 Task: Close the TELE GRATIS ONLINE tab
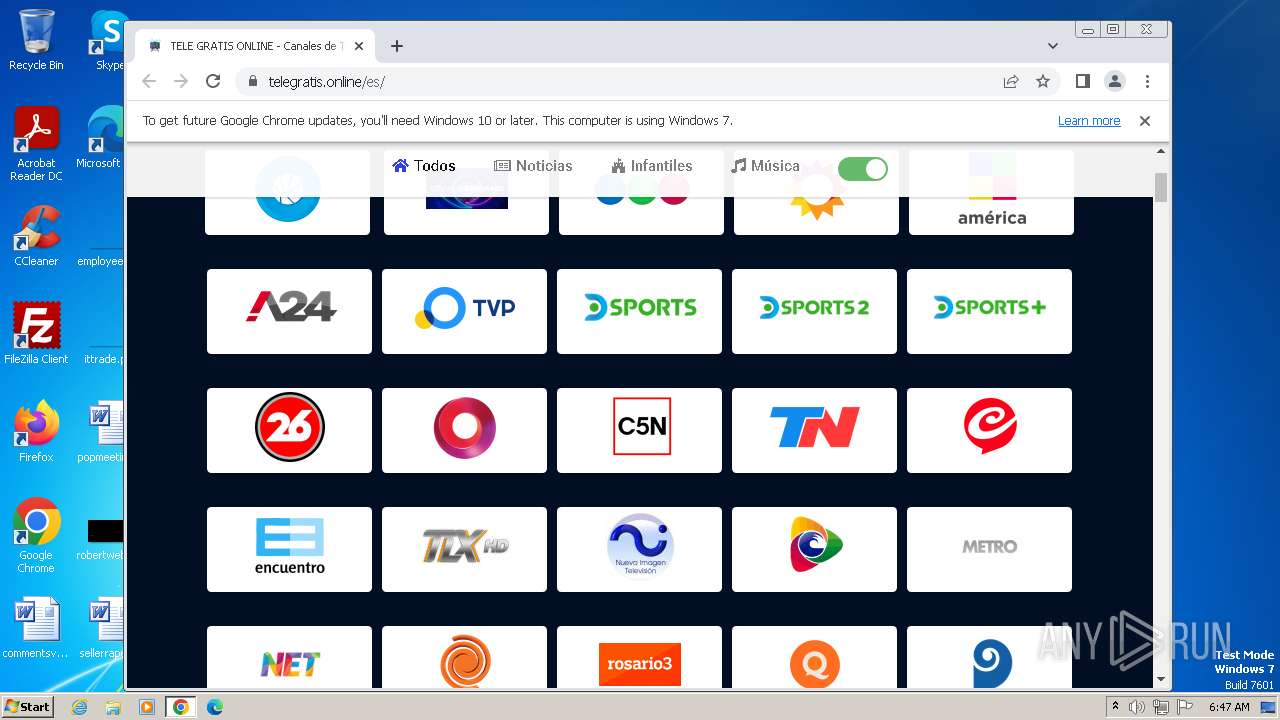[359, 46]
